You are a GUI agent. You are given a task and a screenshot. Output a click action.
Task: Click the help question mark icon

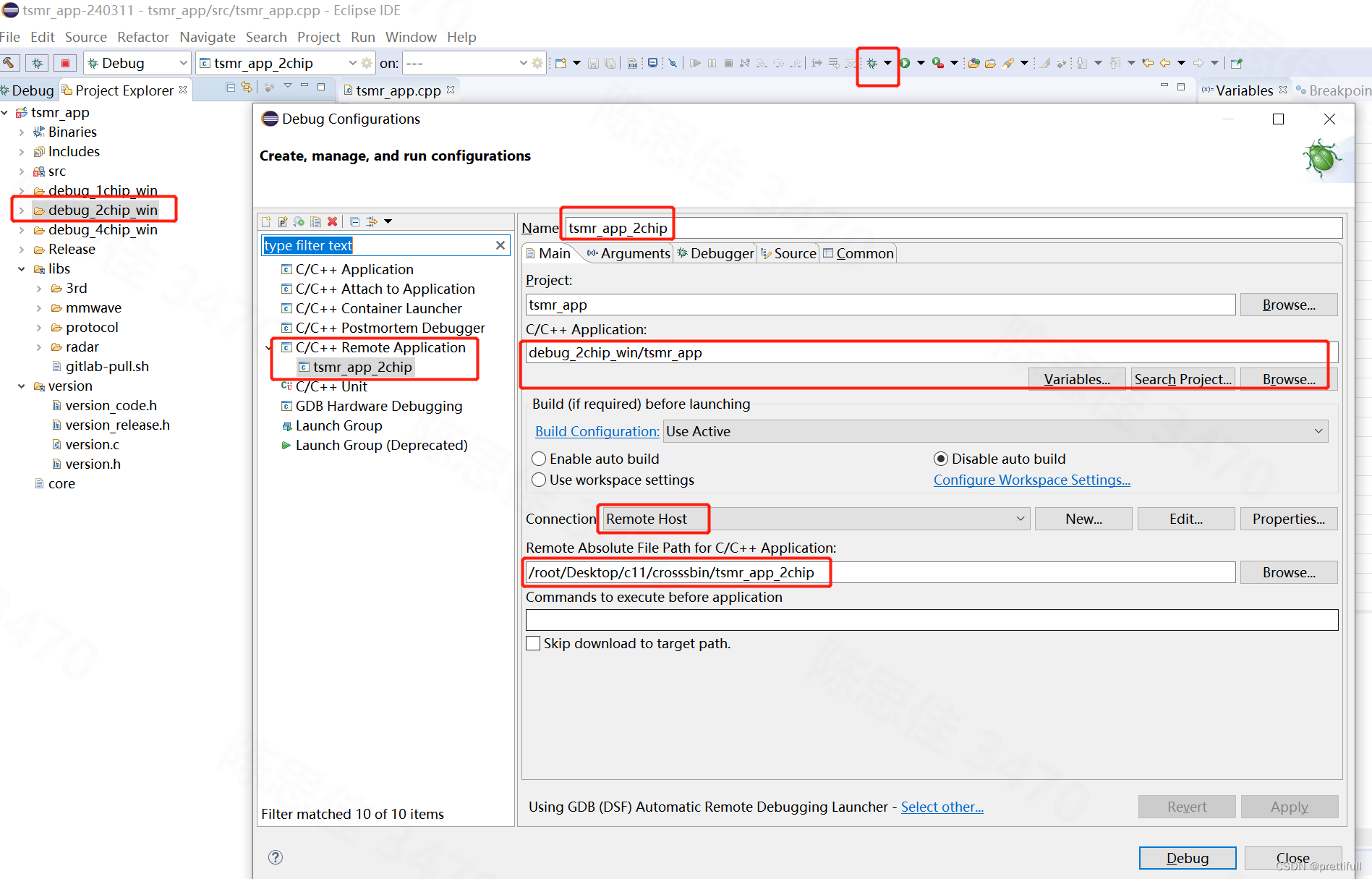[x=276, y=857]
